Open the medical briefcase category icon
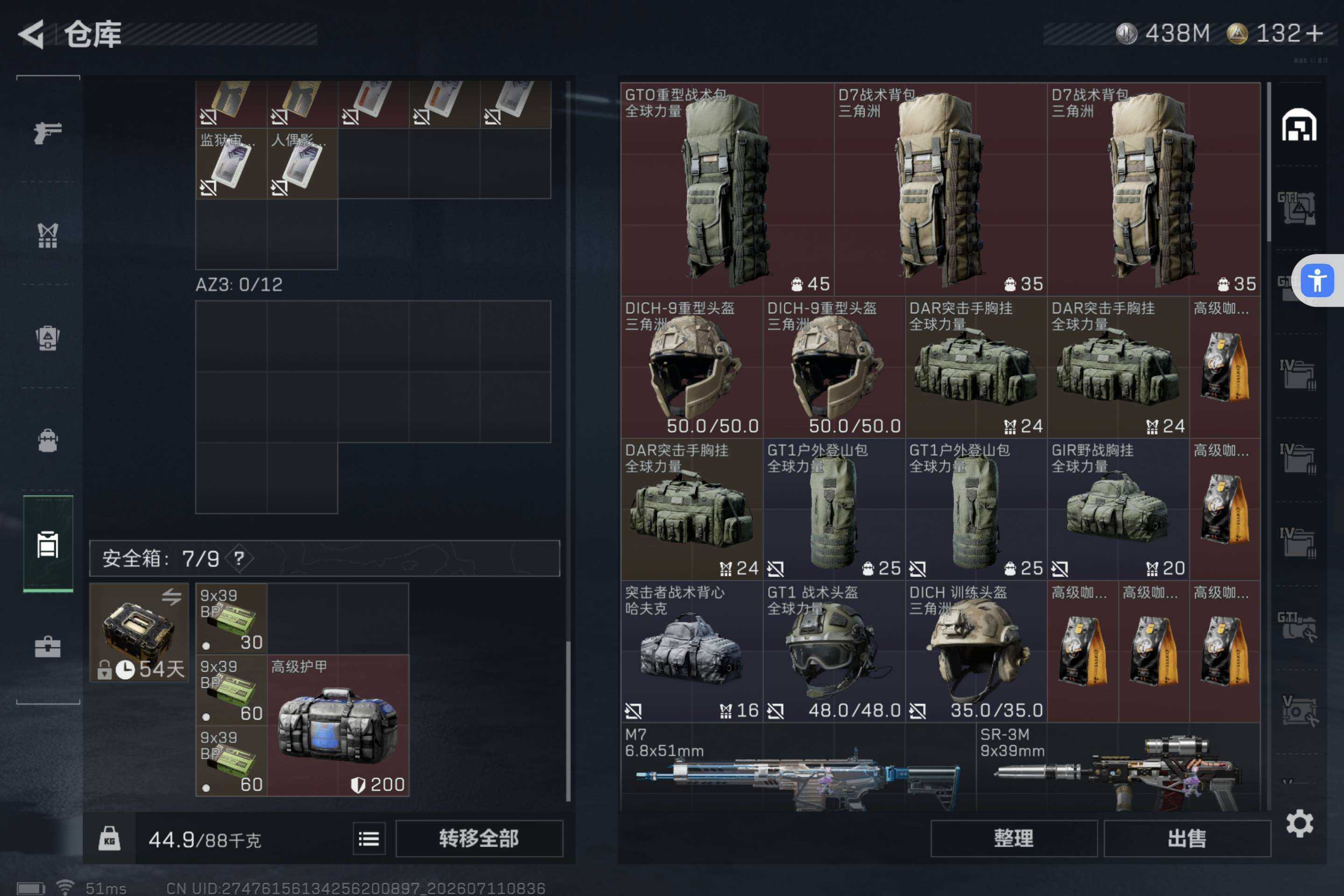1344x896 pixels. [48, 646]
